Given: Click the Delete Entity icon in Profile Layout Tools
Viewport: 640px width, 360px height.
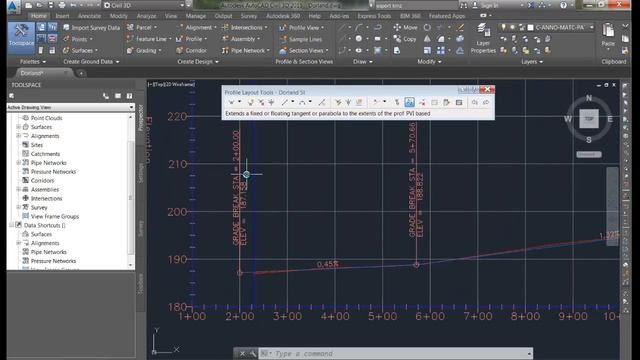Looking at the screenshot, I should click(422, 102).
